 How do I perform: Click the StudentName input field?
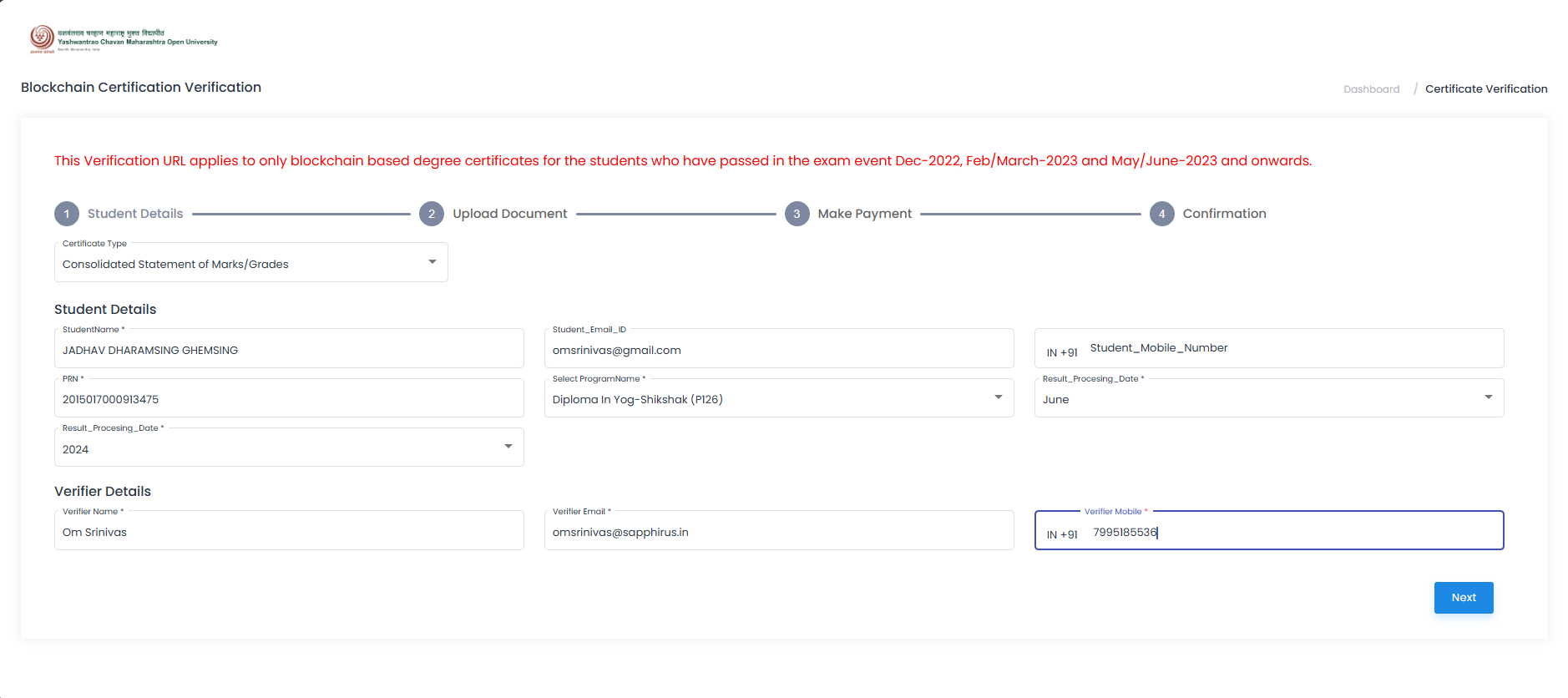click(289, 350)
